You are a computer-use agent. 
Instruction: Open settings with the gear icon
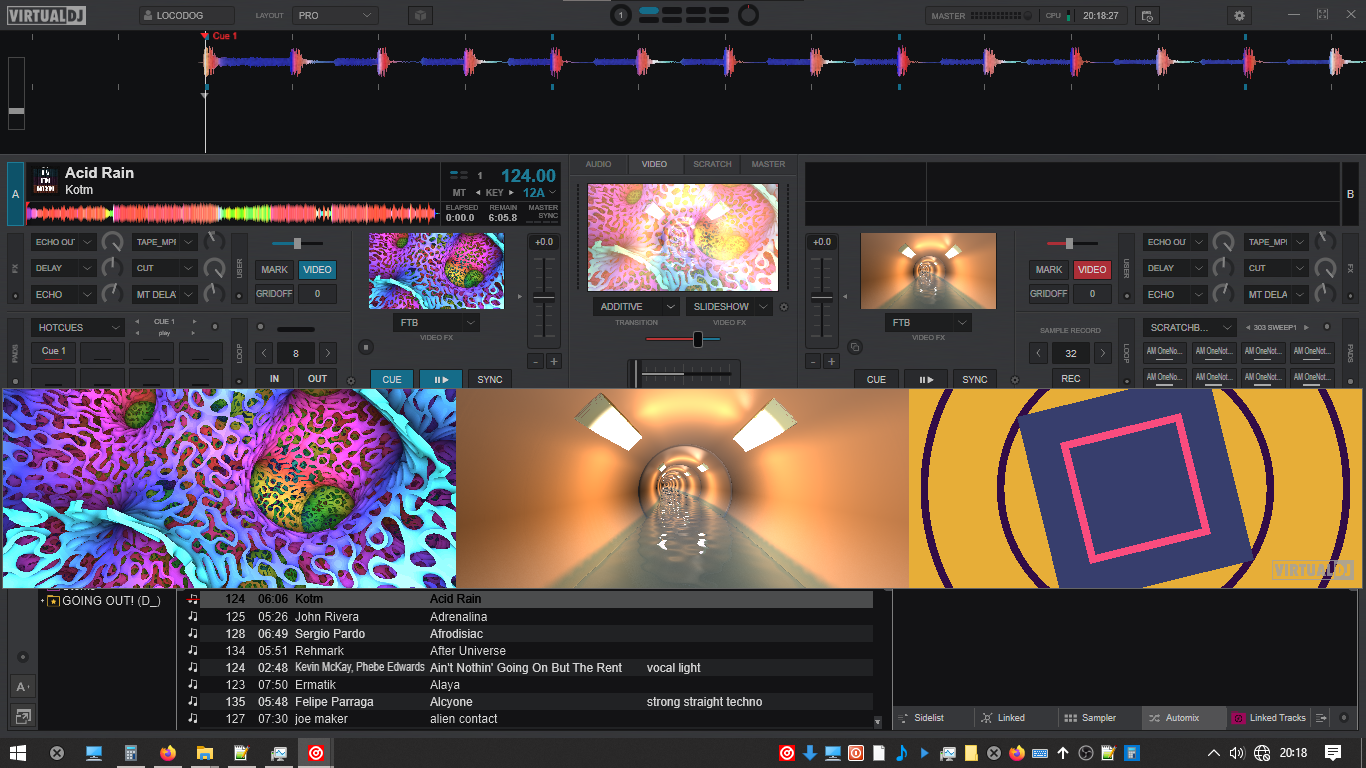(1240, 16)
